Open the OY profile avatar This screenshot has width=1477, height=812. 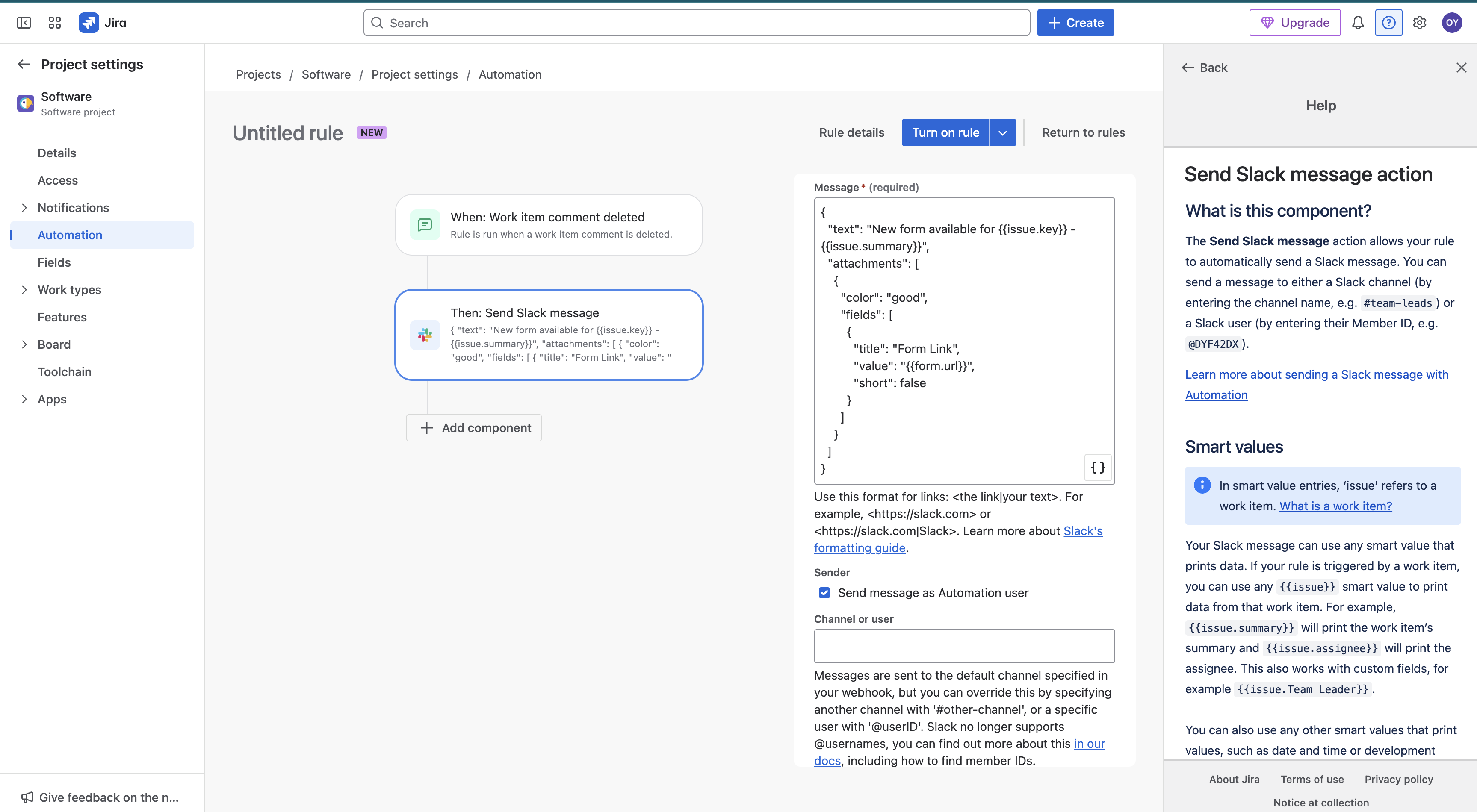click(x=1452, y=22)
